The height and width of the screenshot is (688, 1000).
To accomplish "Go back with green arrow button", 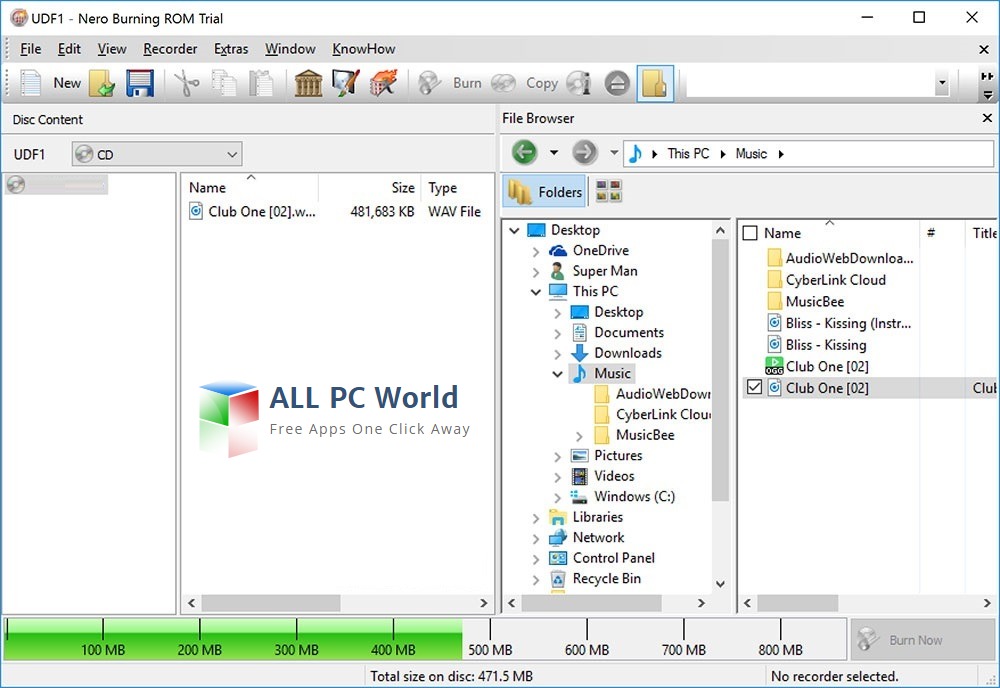I will [524, 152].
